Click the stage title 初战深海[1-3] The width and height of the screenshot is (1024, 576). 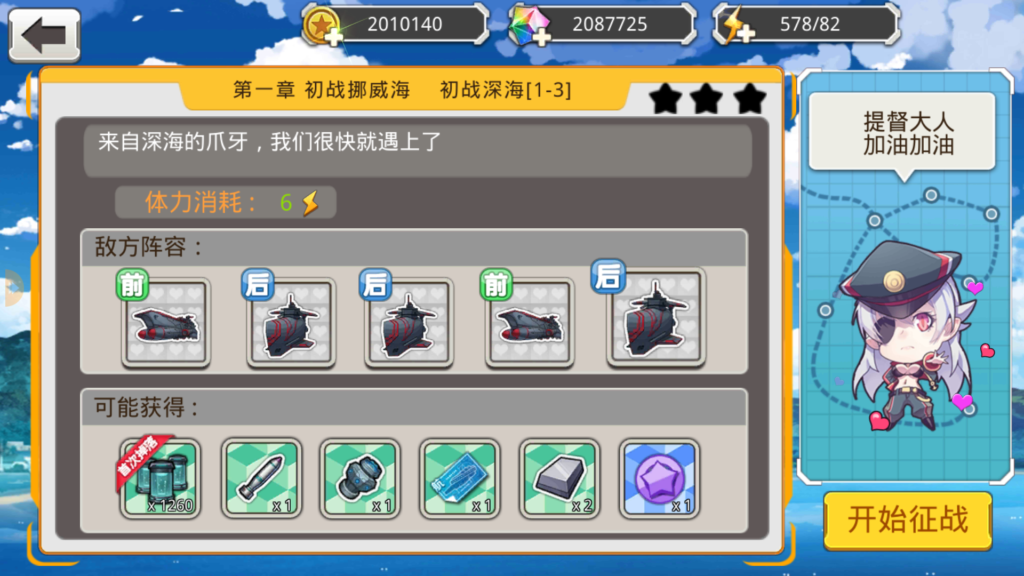click(505, 89)
